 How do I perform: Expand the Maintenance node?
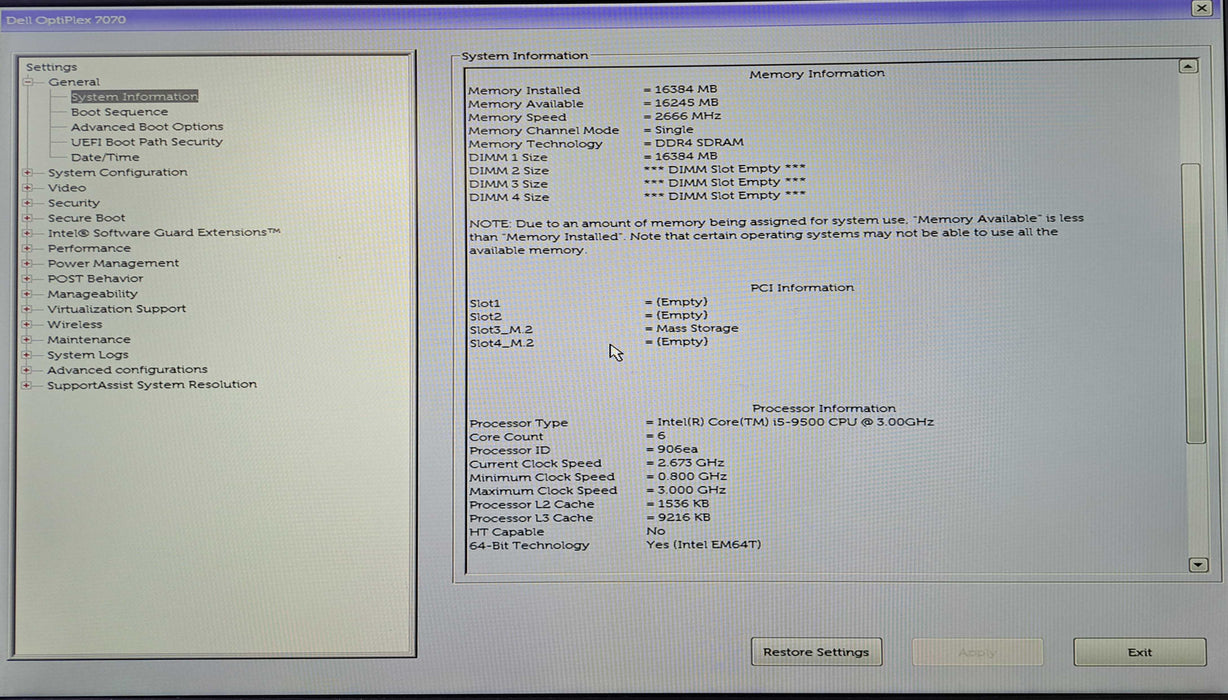(x=27, y=340)
